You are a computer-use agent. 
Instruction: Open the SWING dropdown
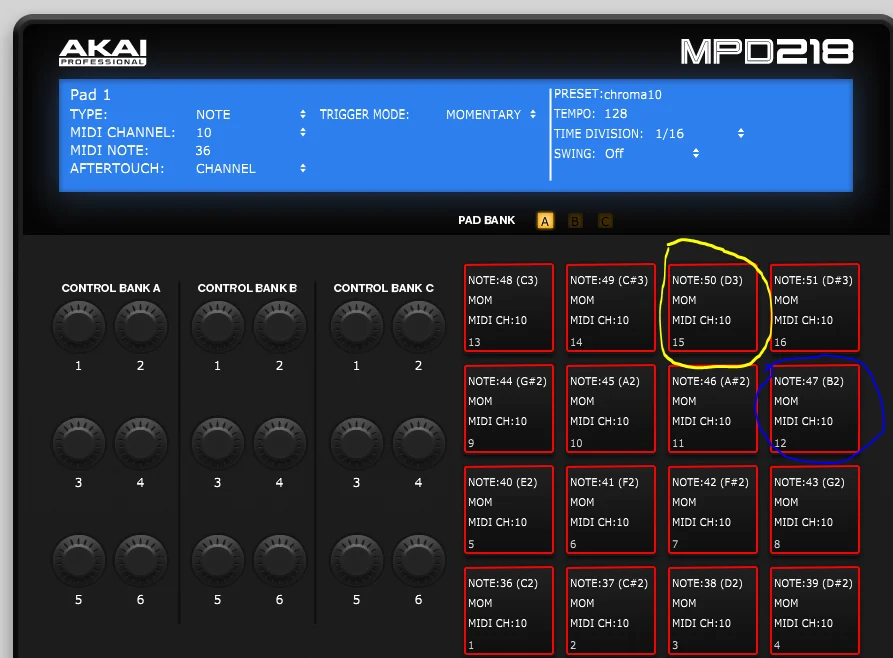coord(652,154)
